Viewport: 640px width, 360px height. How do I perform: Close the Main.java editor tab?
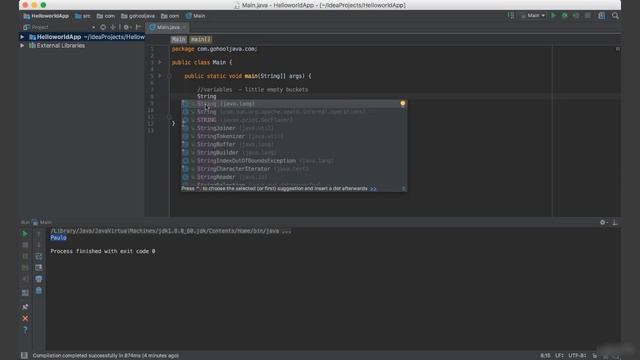[184, 27]
